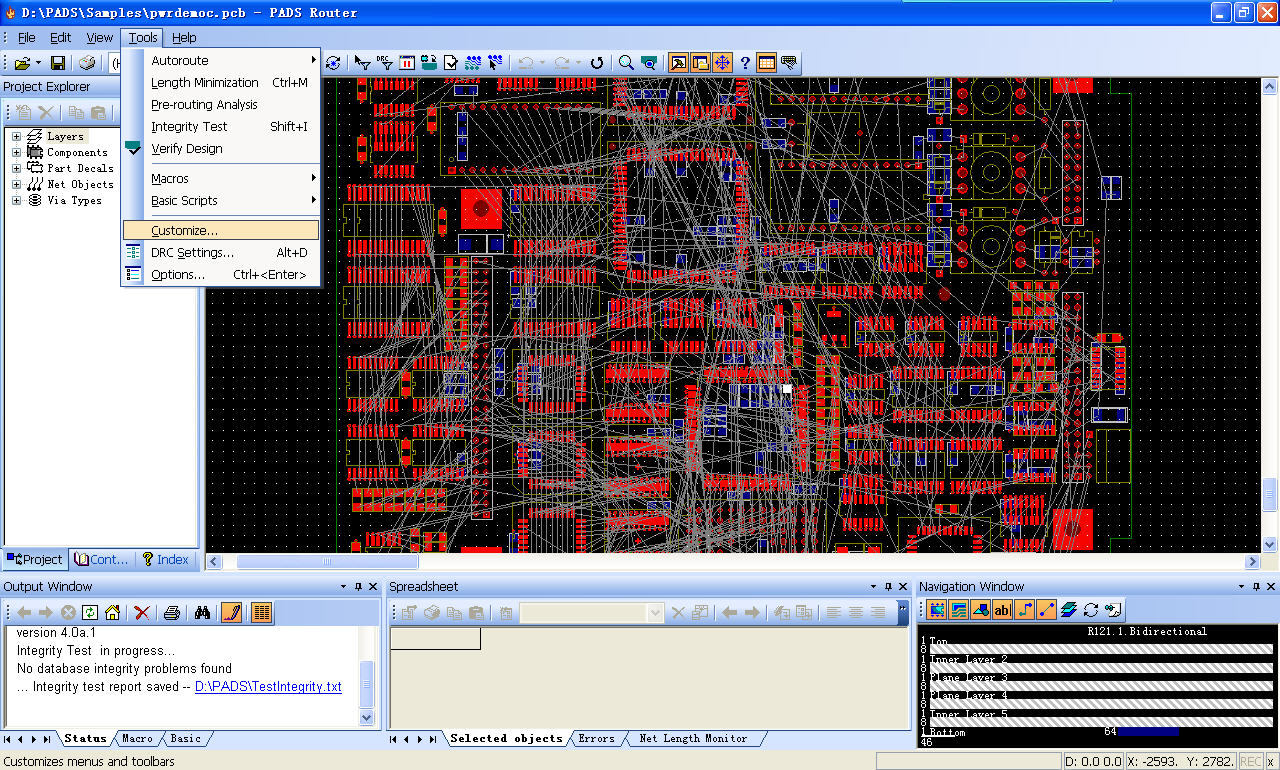Click the REC indicator in status bar
This screenshot has height=770, width=1280.
pyautogui.click(x=1250, y=762)
